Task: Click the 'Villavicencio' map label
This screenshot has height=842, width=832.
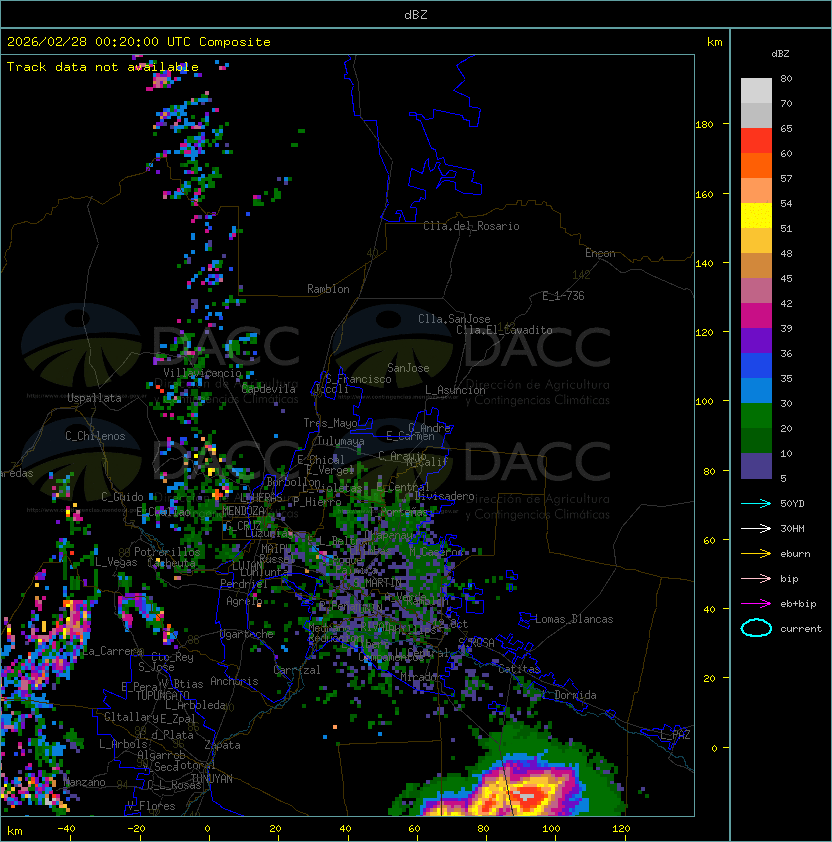Action: click(202, 373)
